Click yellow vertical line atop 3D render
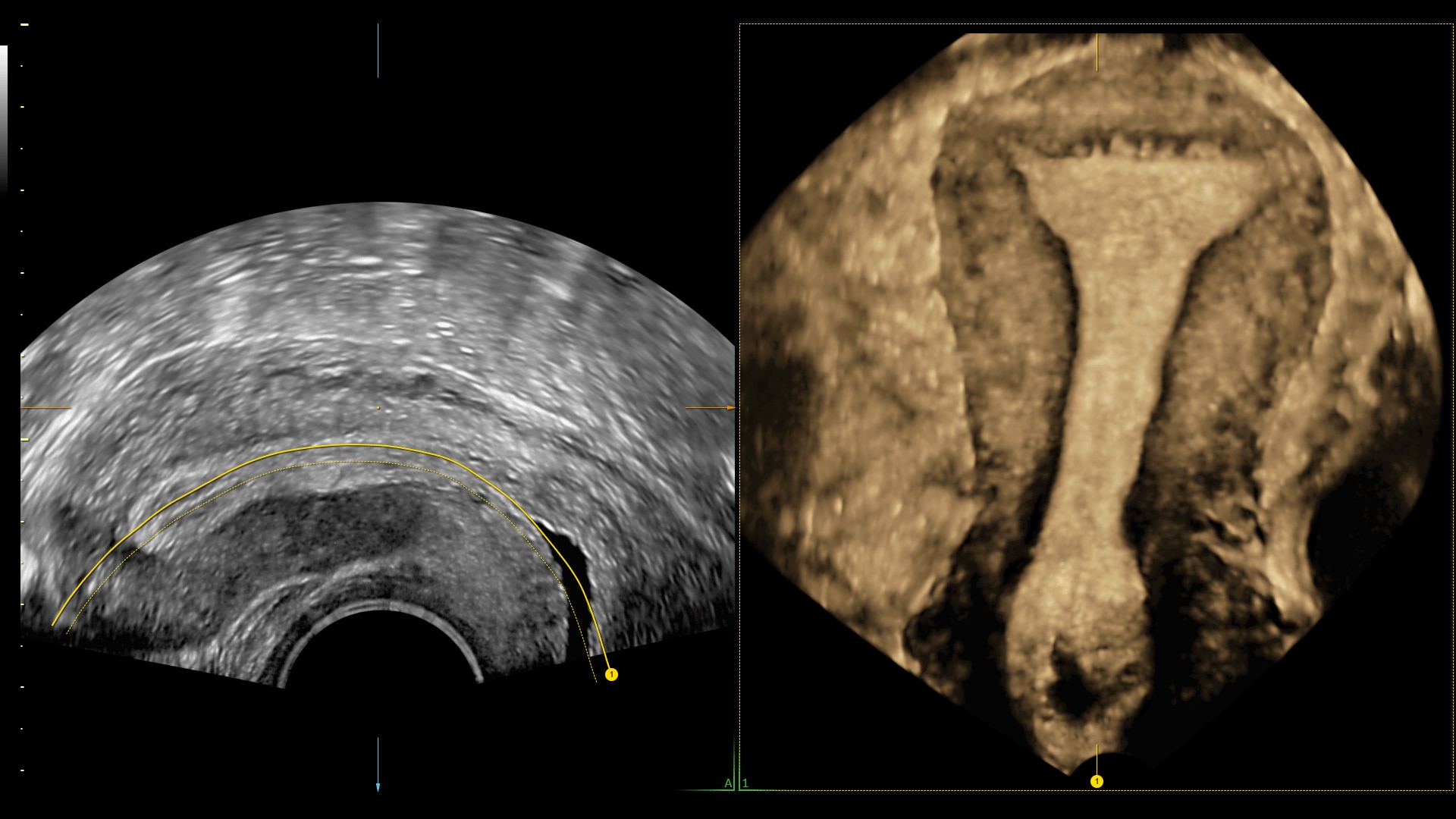 tap(1097, 52)
